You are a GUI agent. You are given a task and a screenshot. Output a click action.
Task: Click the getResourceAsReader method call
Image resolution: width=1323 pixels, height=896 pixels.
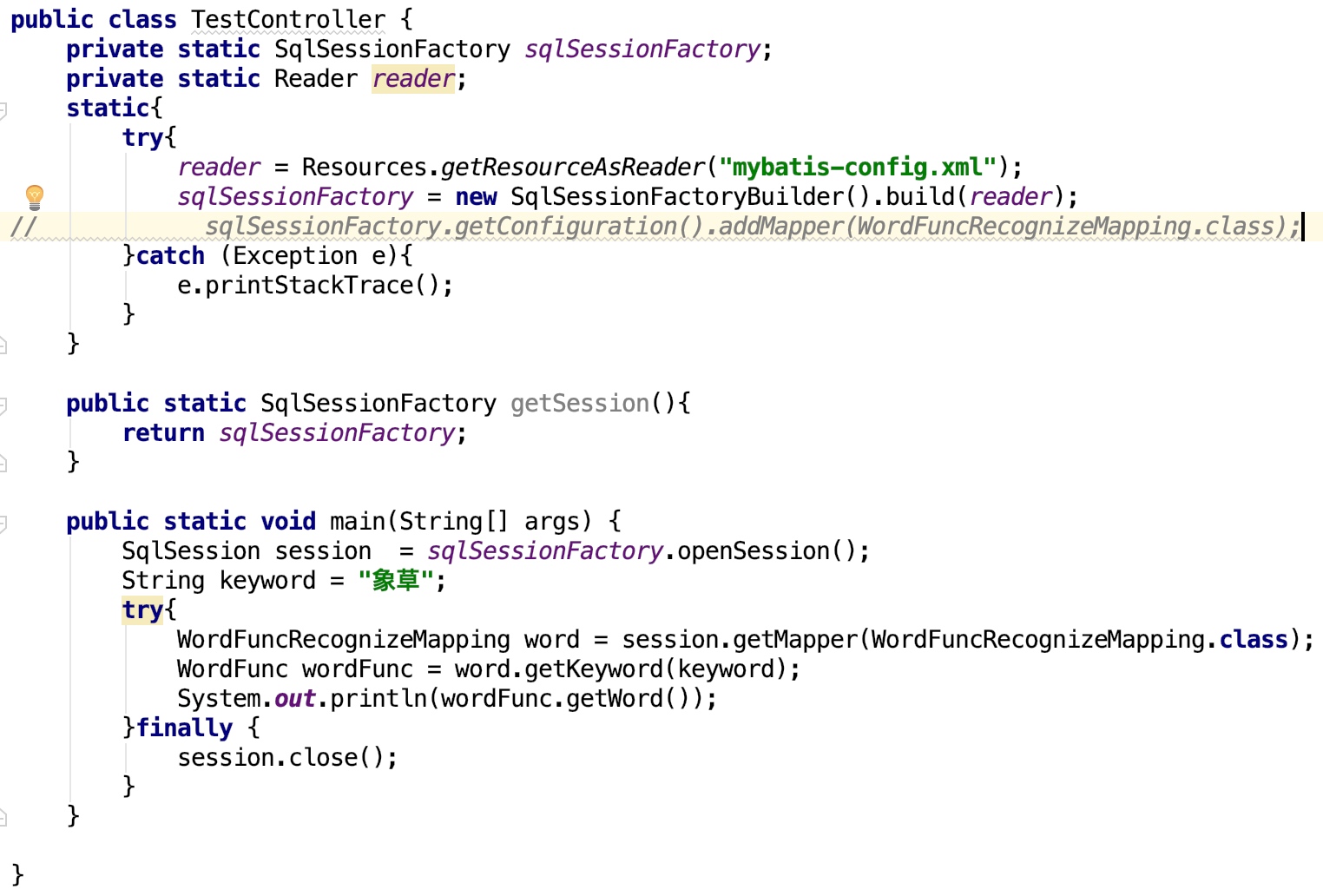572,167
